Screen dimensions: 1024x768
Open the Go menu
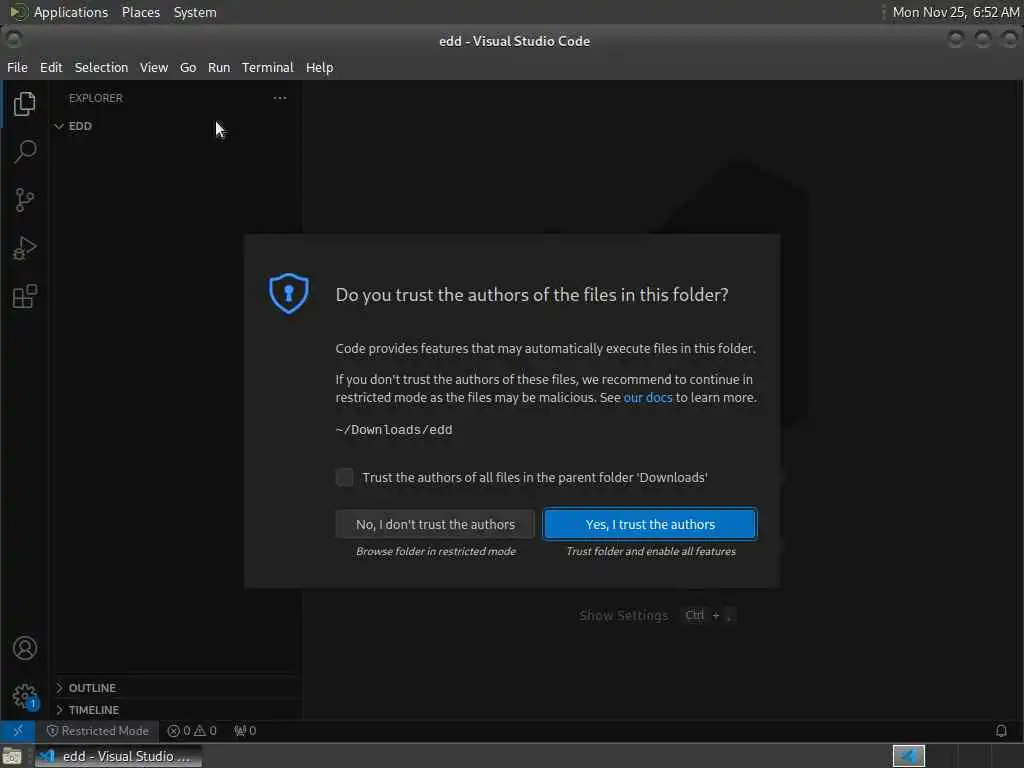[x=188, y=67]
